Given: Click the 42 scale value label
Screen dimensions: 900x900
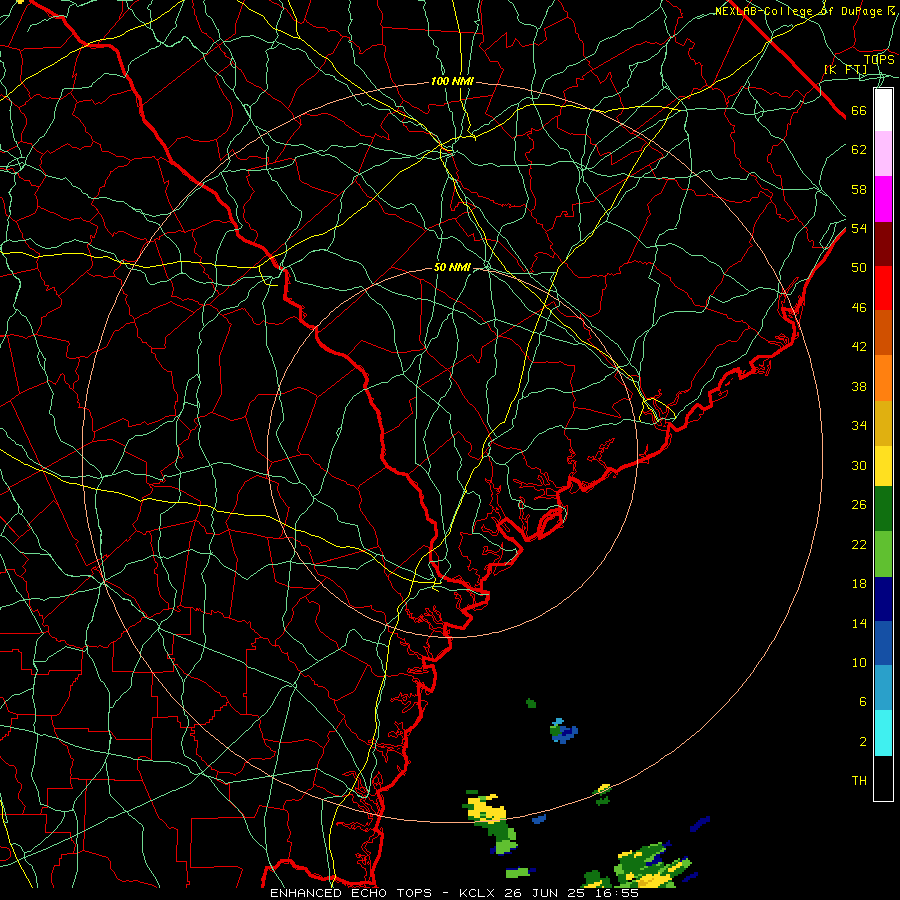Looking at the screenshot, I should [x=859, y=347].
